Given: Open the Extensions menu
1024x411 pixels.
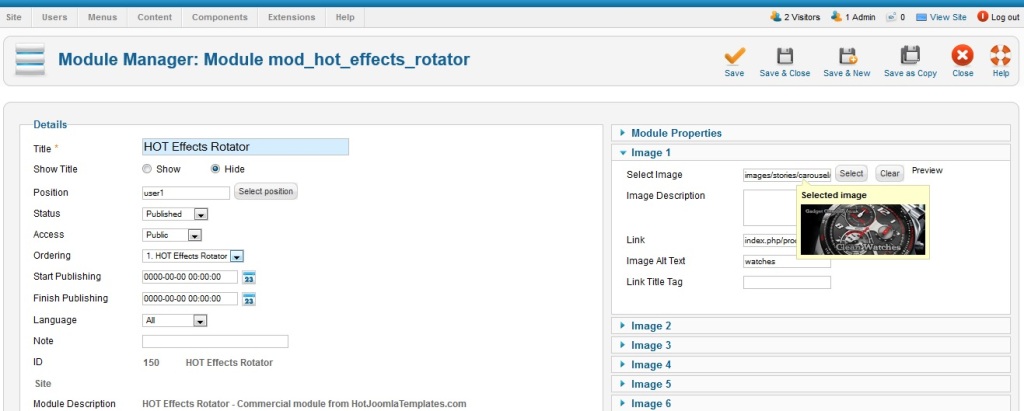Looking at the screenshot, I should point(291,18).
